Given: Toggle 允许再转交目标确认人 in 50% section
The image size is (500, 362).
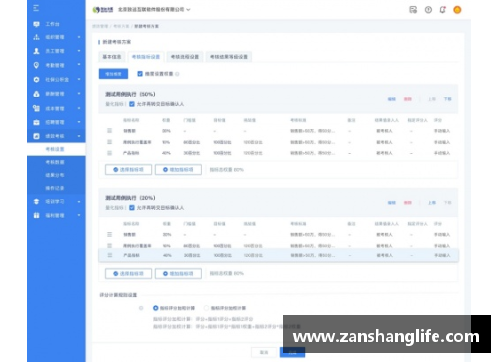Looking at the screenshot, I should (132, 104).
